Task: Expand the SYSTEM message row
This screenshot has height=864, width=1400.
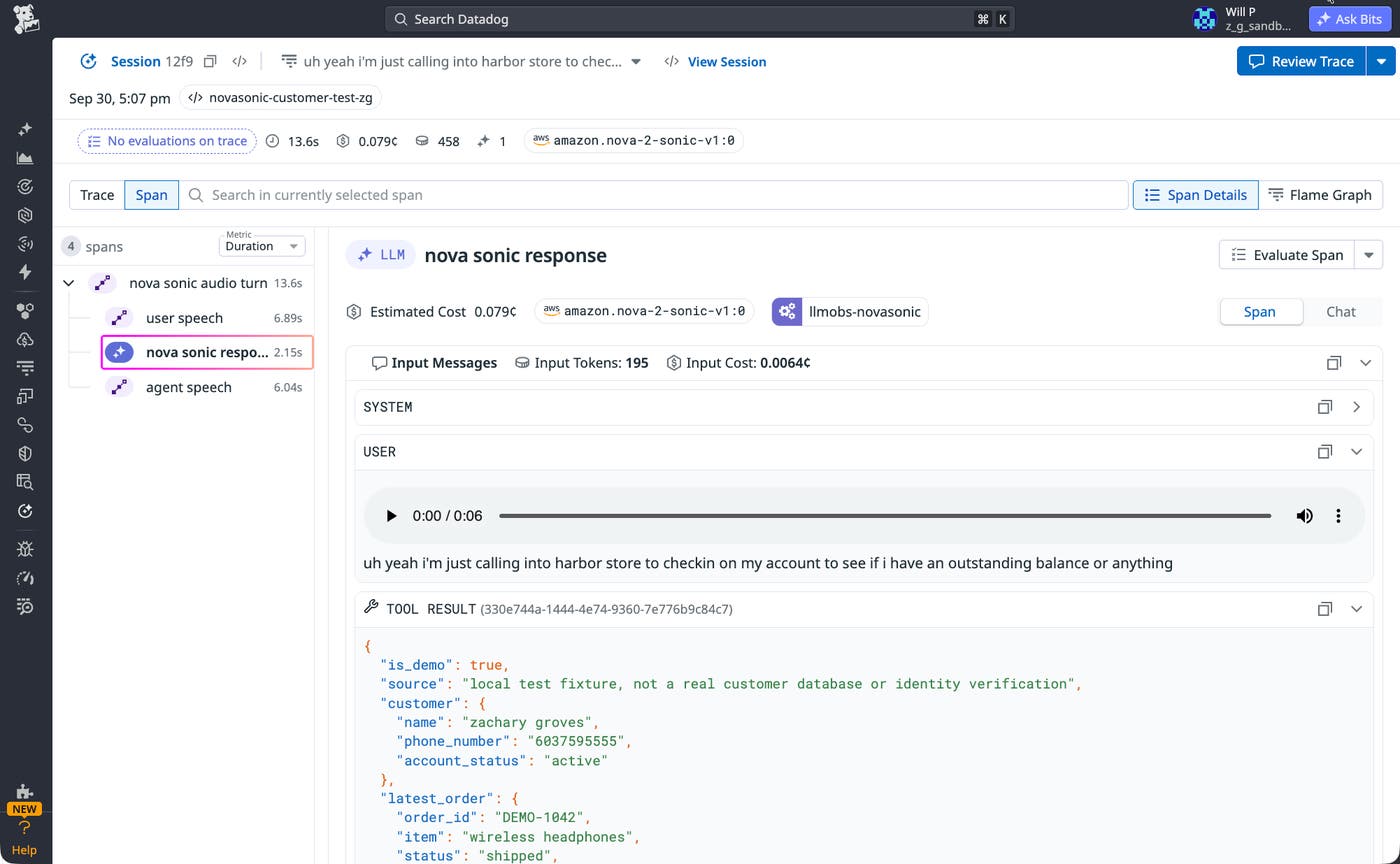Action: (x=1356, y=407)
